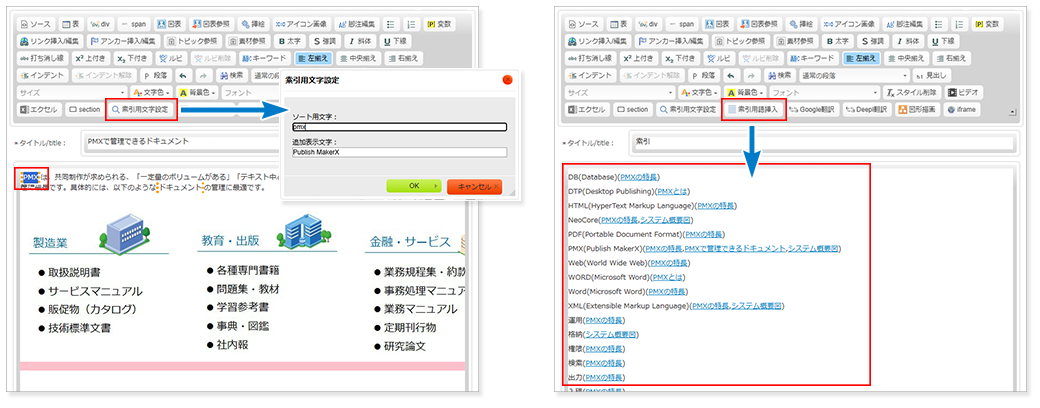This screenshot has width=1040, height=408.
Task: Click 索引用語挿入 button in the 索引 editor toolbar
Action: 754,109
